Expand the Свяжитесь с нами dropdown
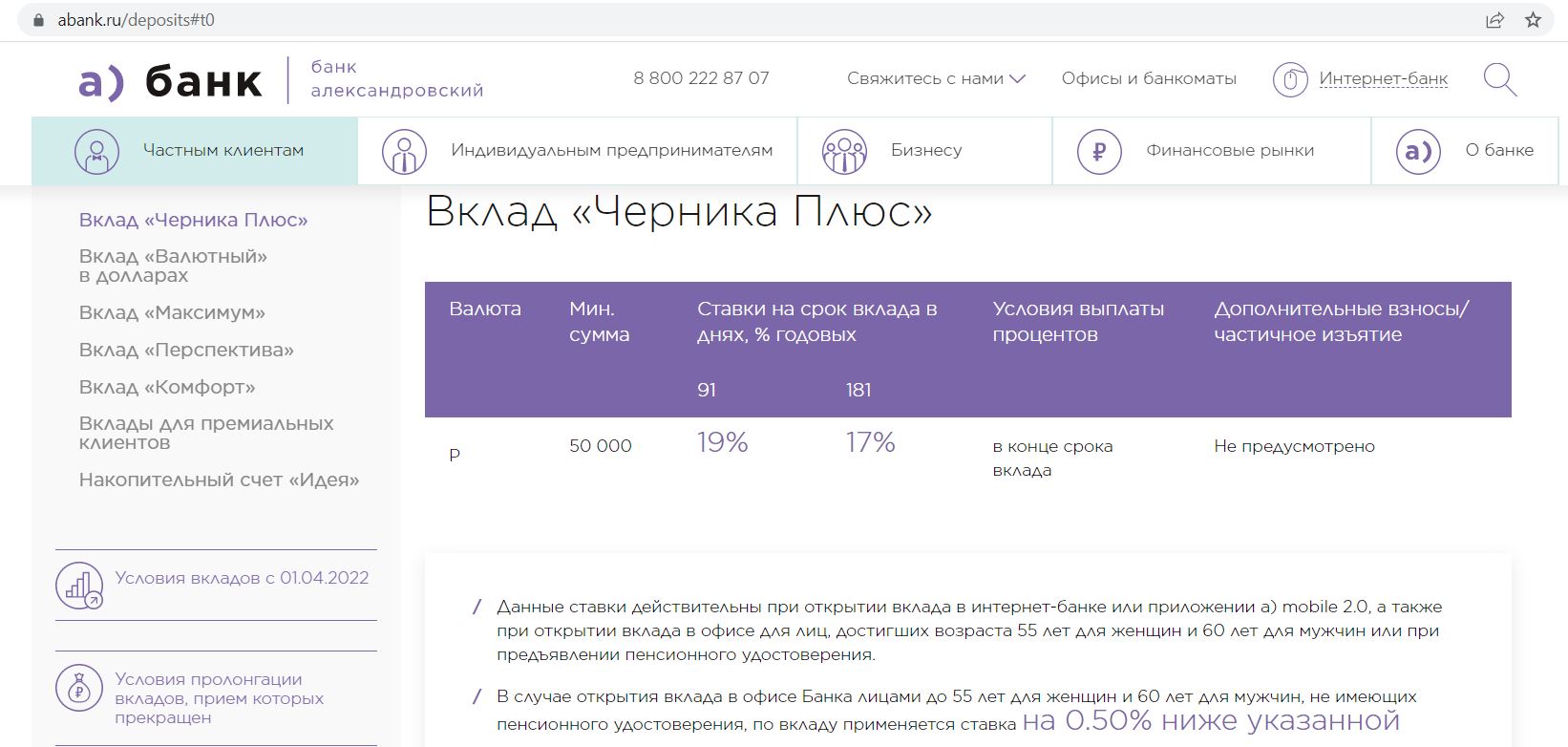Viewport: 1568px width, 747px height. click(936, 78)
